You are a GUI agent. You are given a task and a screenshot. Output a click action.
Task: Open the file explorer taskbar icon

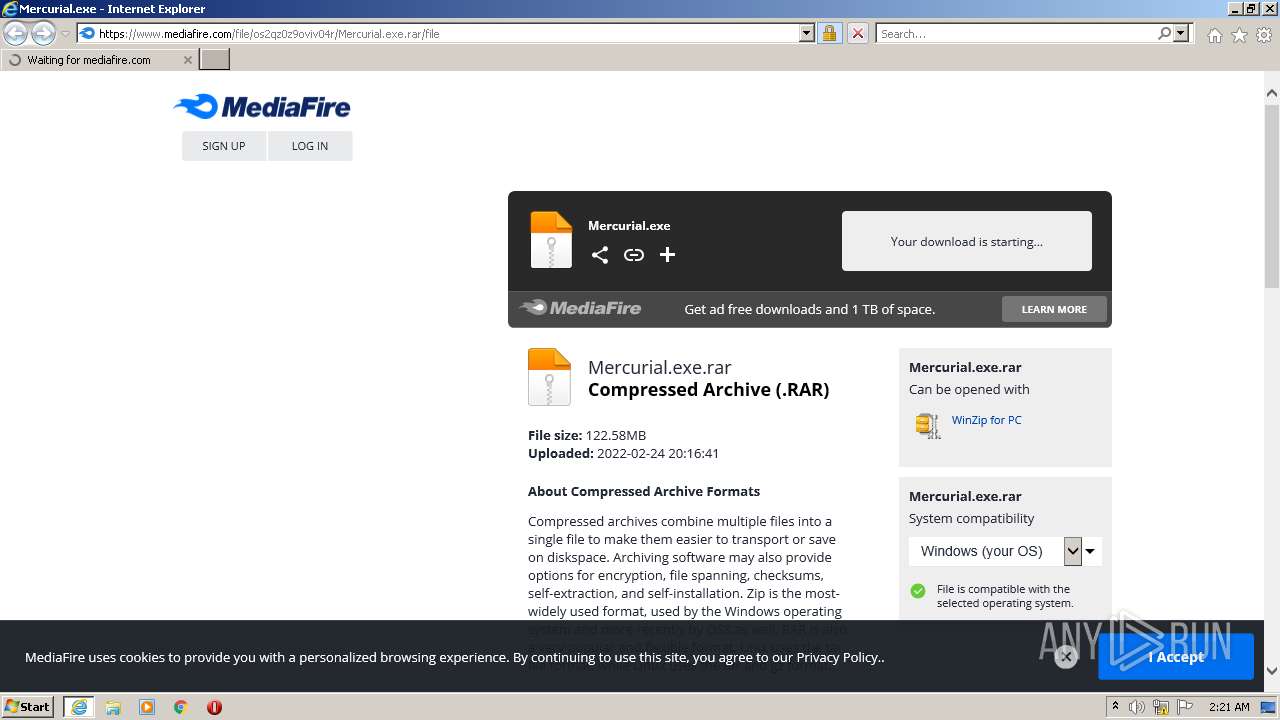click(113, 707)
